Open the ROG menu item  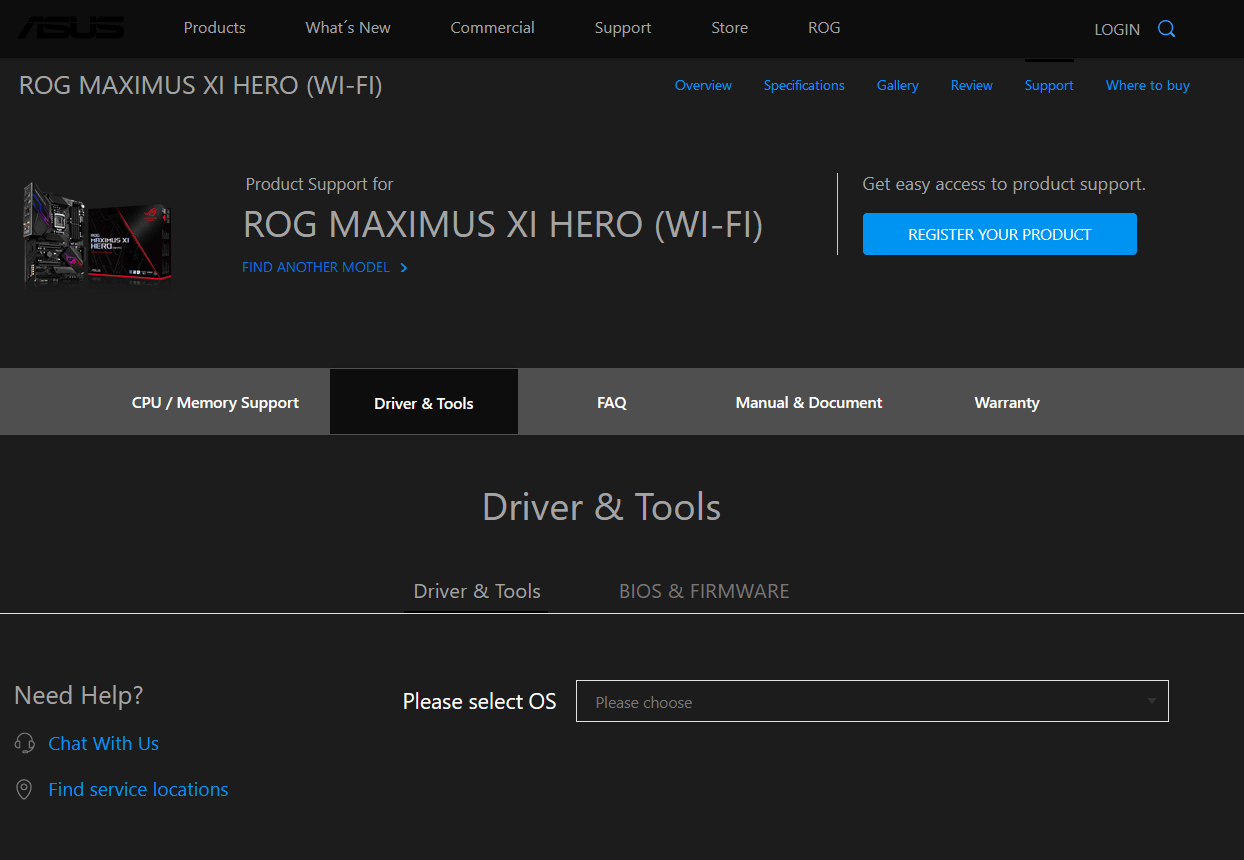point(824,28)
